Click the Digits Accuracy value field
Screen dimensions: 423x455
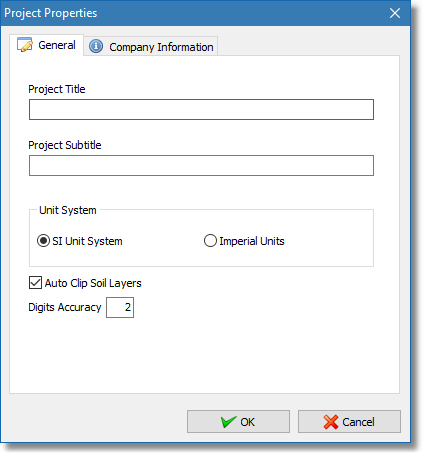click(120, 307)
